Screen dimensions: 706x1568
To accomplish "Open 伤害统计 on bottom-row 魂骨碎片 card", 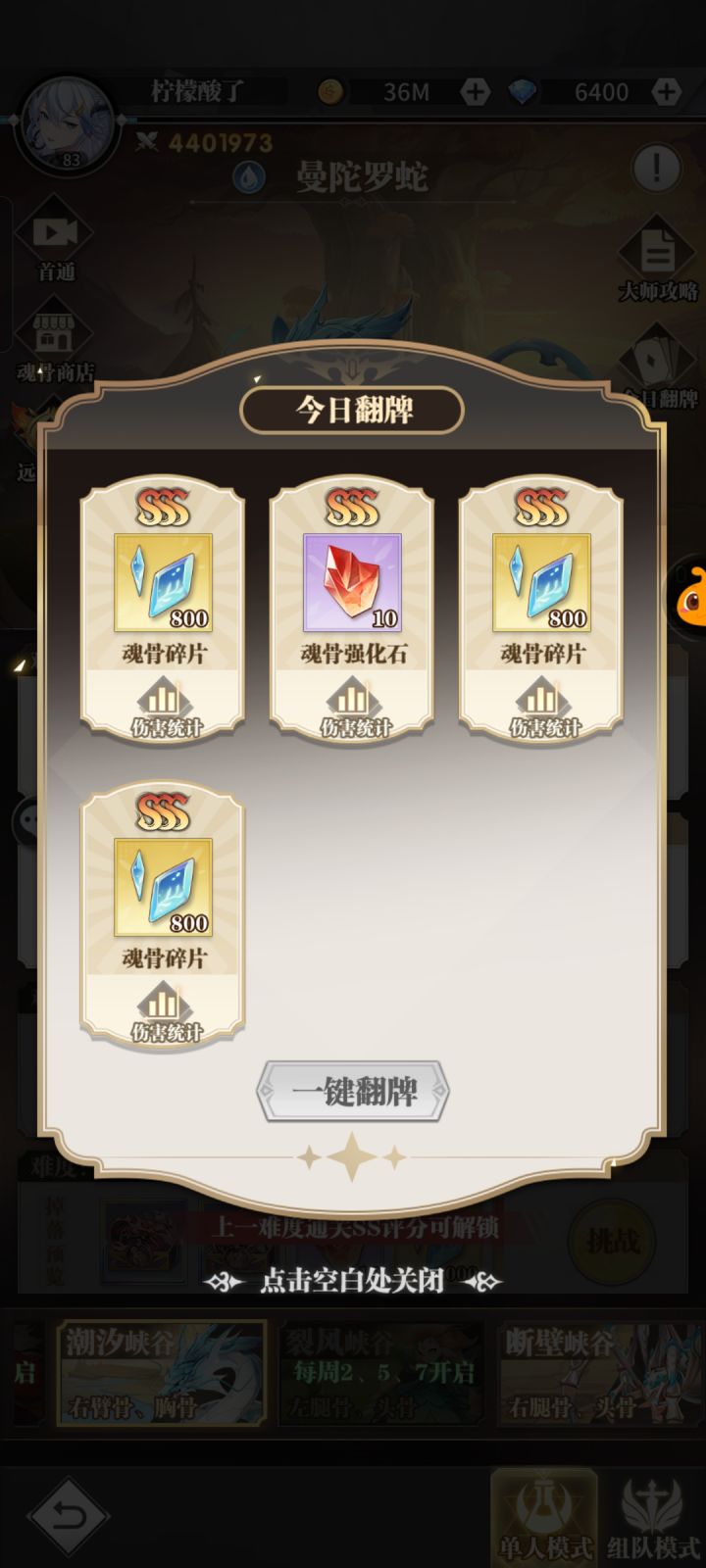I will click(164, 1014).
